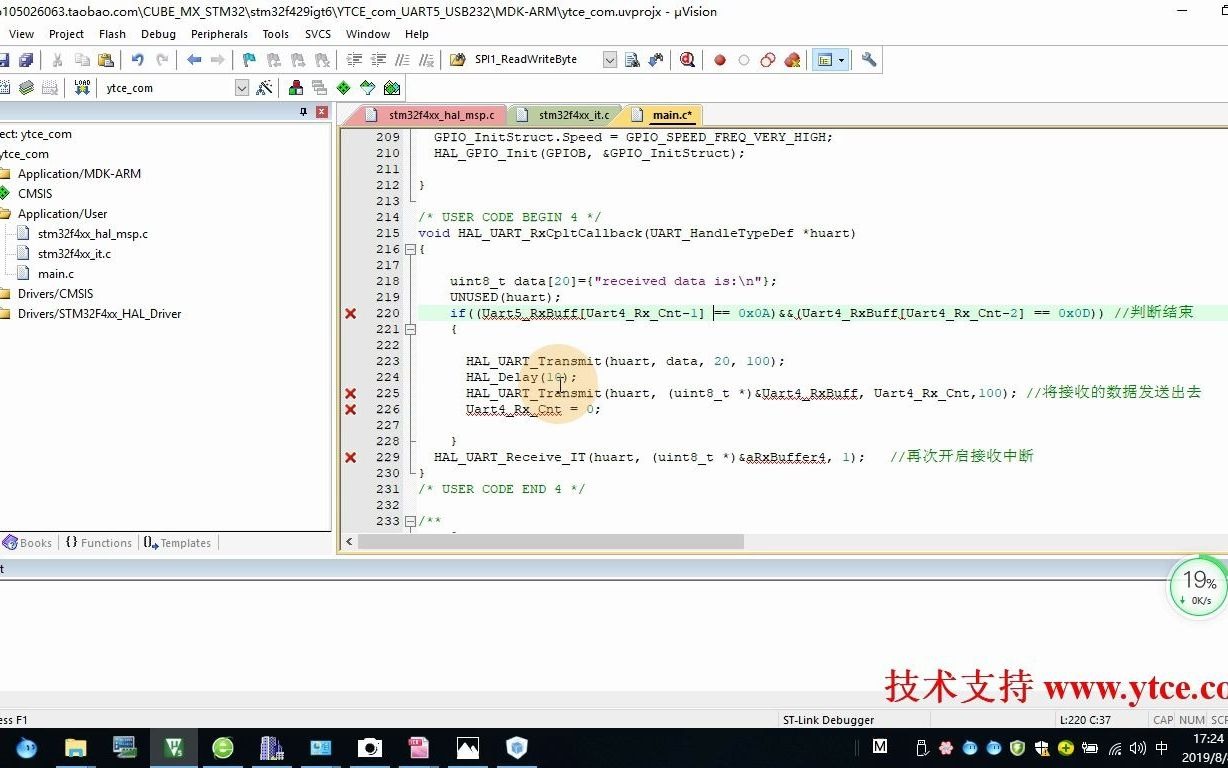Download code to flash memory
Screen dimensions: 1228x768
coord(81,87)
